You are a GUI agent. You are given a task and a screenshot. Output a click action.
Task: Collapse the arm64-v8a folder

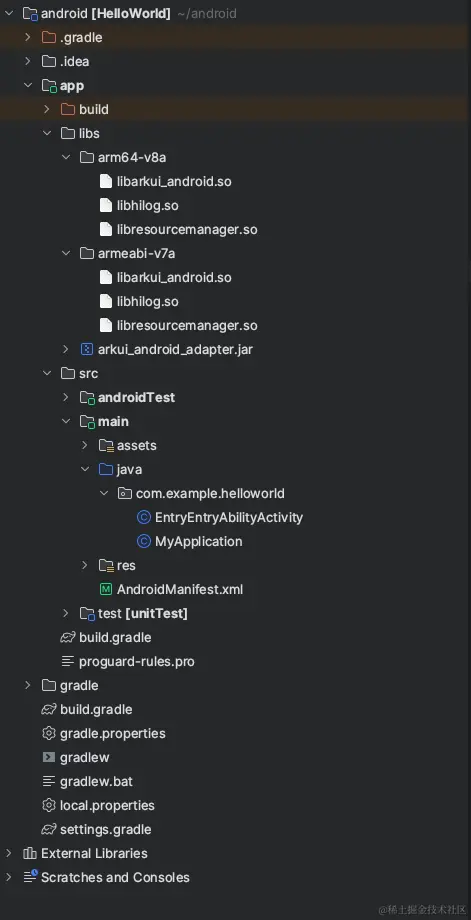pyautogui.click(x=66, y=157)
